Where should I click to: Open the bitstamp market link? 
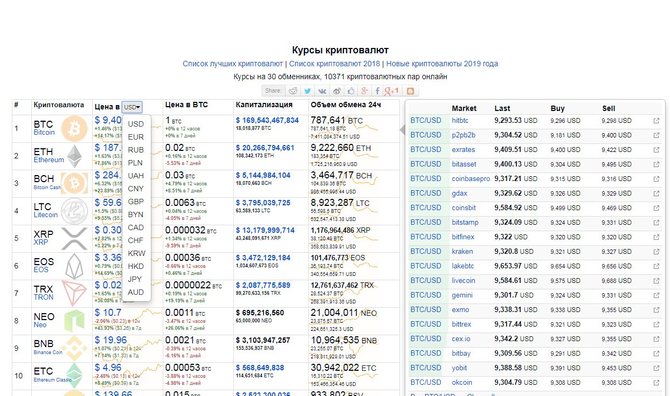click(465, 223)
